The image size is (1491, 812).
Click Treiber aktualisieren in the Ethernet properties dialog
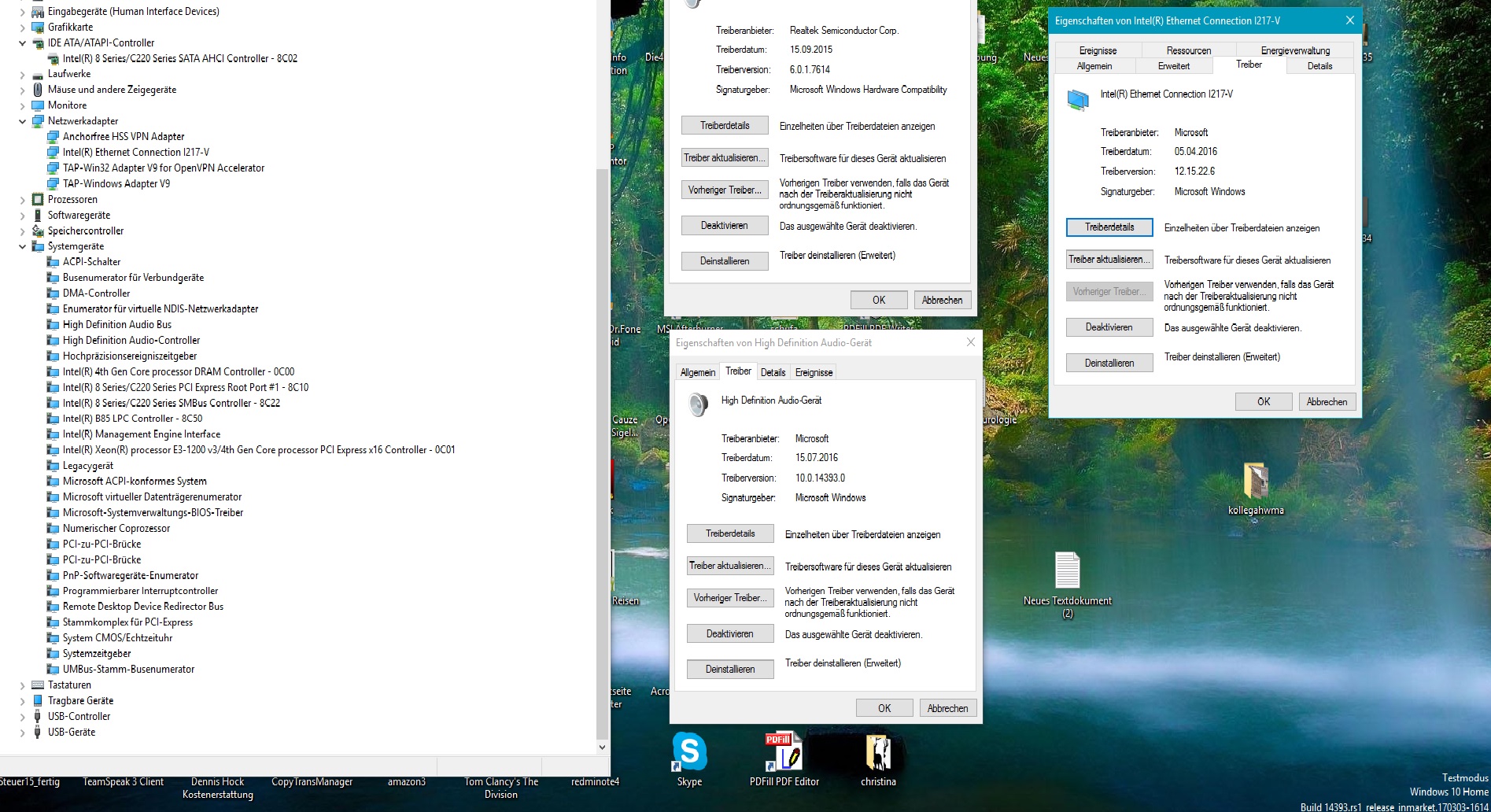click(x=1109, y=260)
